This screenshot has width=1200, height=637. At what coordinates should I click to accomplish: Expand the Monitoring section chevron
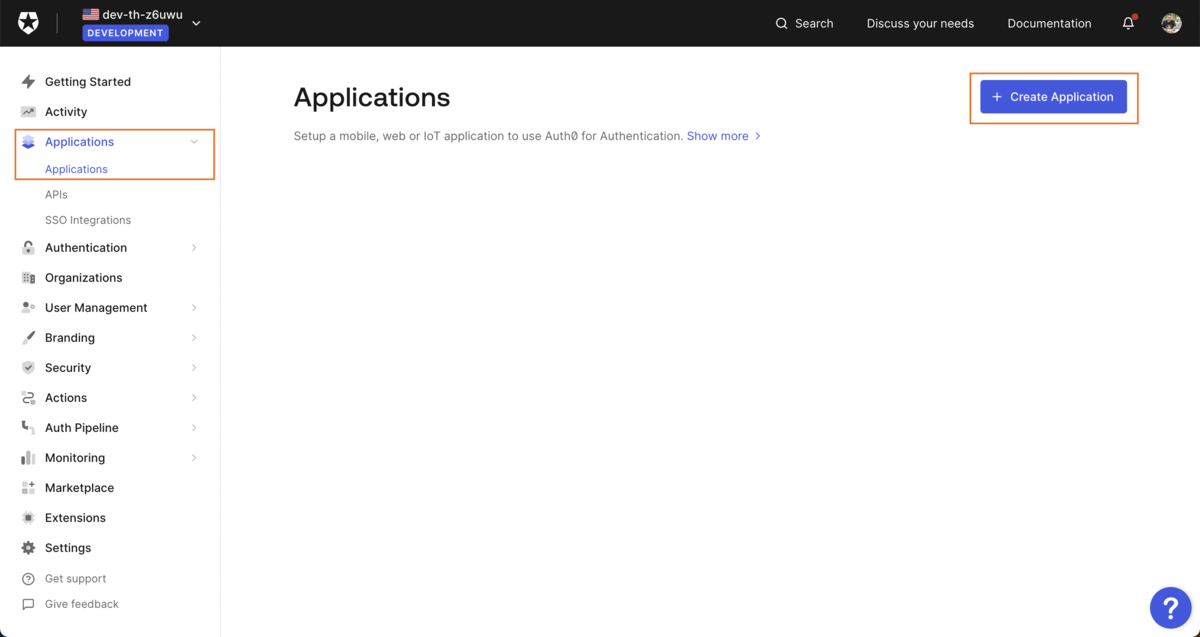tap(194, 458)
